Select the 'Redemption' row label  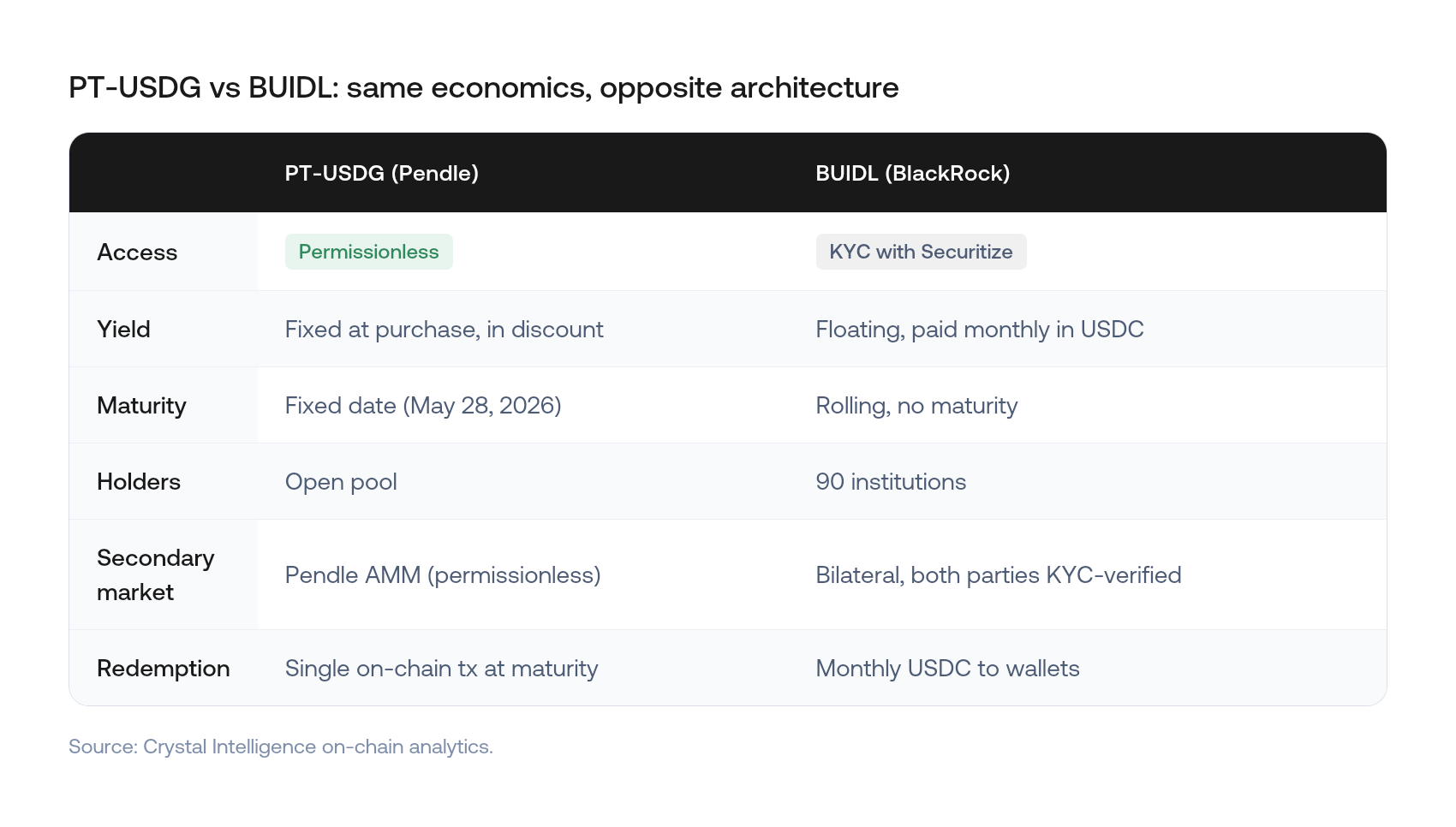[164, 669]
